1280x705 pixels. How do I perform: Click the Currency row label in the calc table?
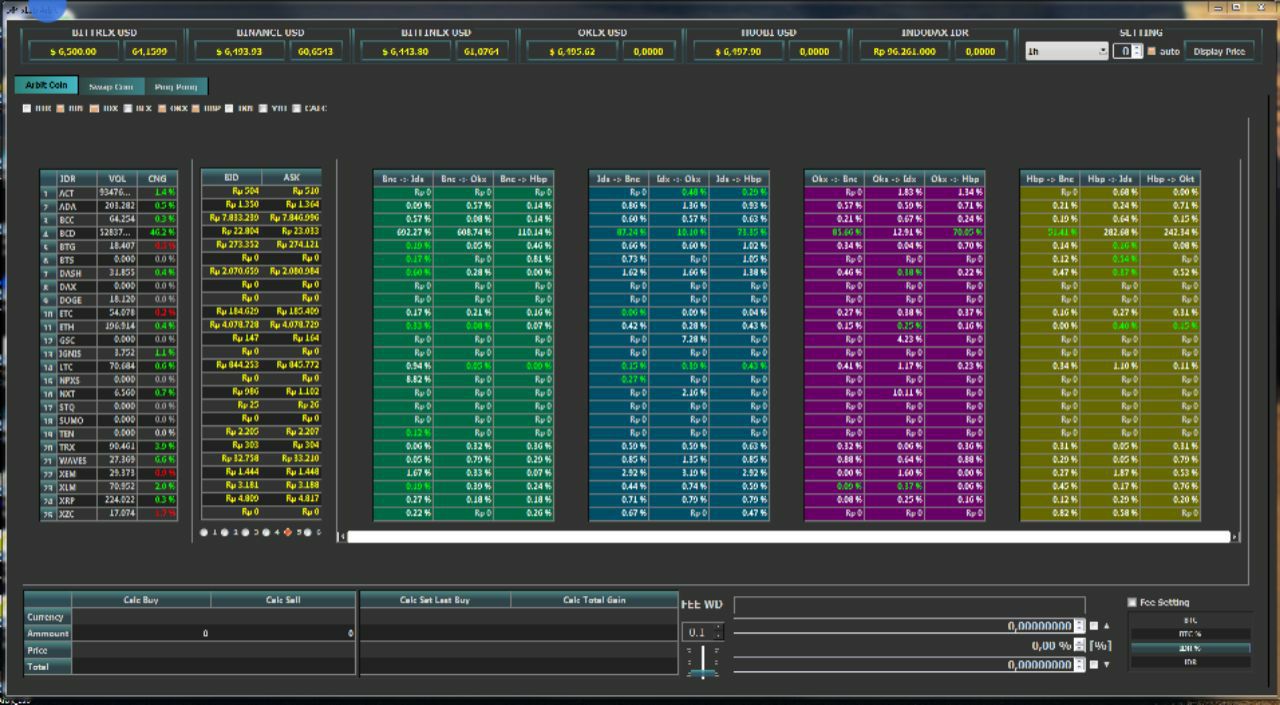pyautogui.click(x=48, y=617)
